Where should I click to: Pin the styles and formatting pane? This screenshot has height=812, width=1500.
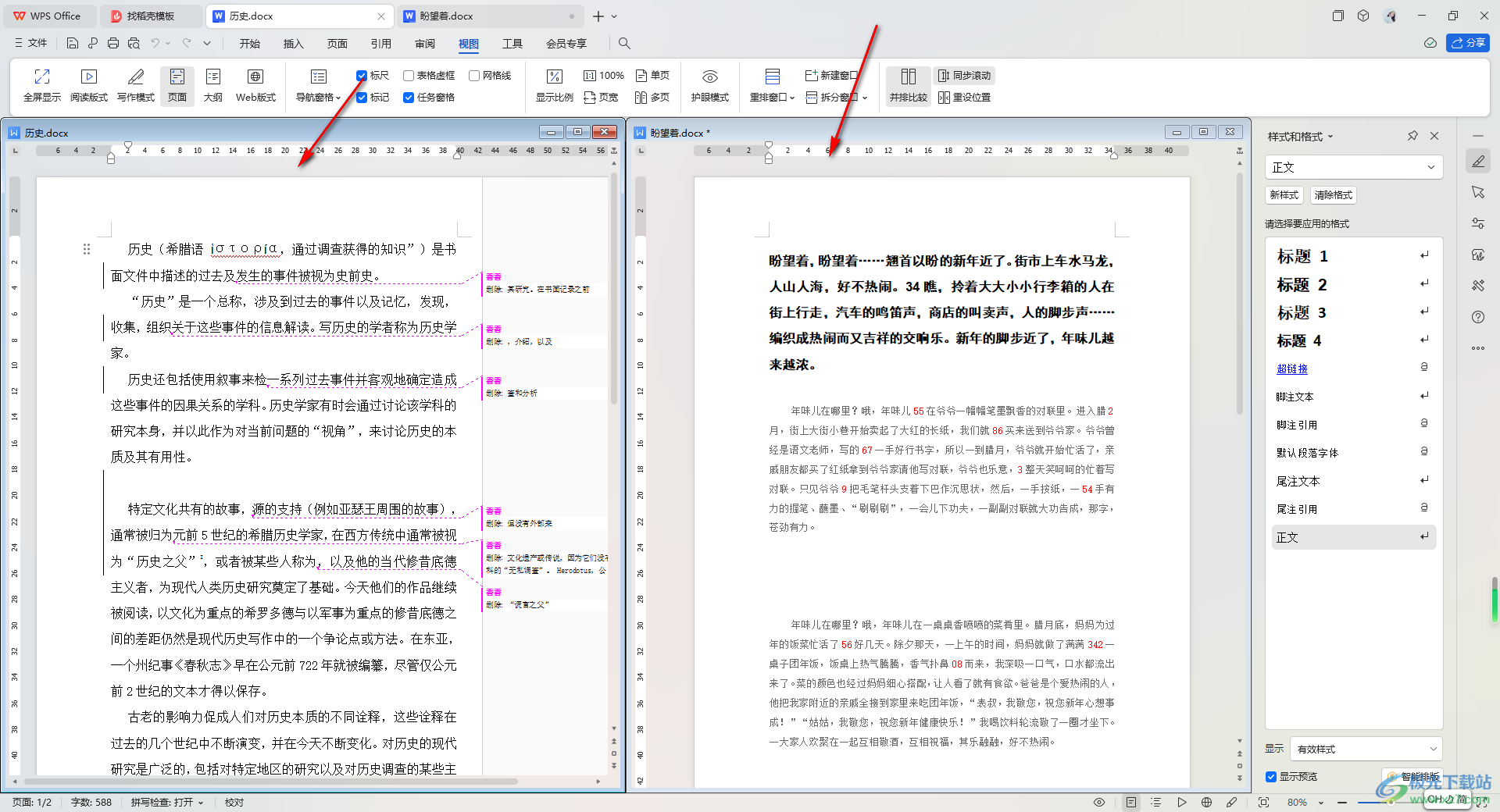coord(1412,136)
